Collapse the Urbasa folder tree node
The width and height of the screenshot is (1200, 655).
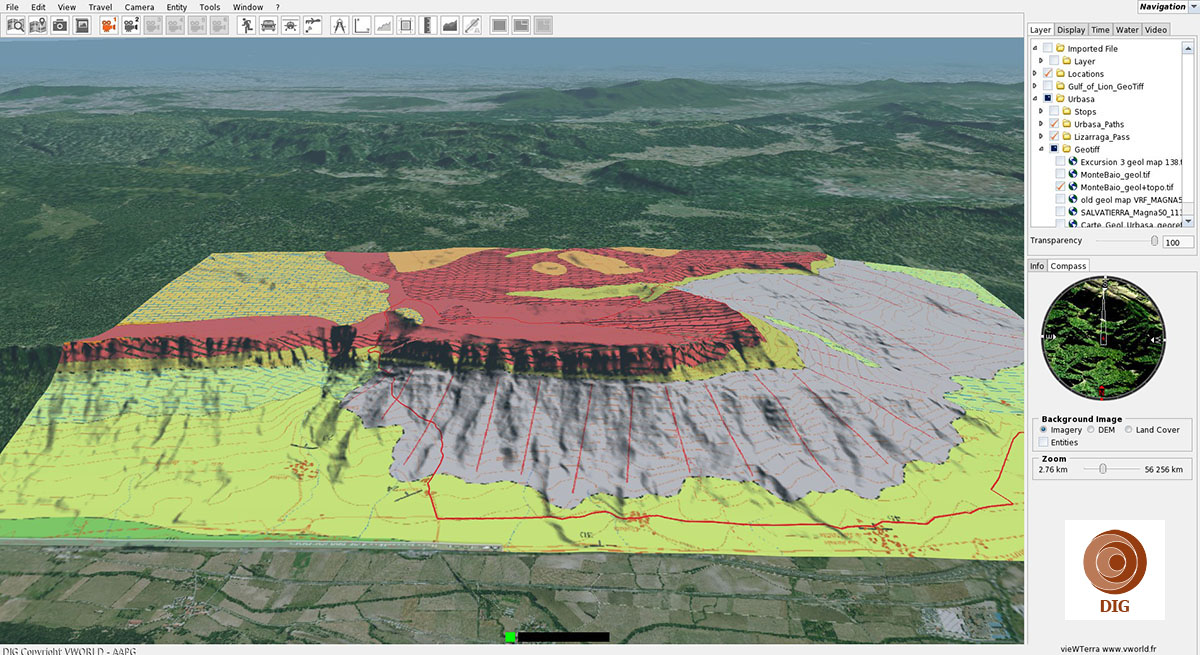[x=1035, y=99]
